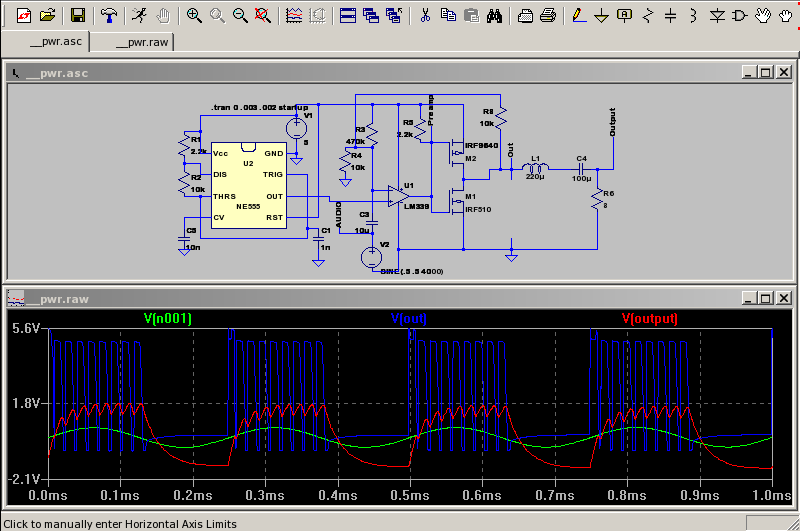800x531 pixels.
Task: Open the Component chooser gate icon
Action: (739, 16)
